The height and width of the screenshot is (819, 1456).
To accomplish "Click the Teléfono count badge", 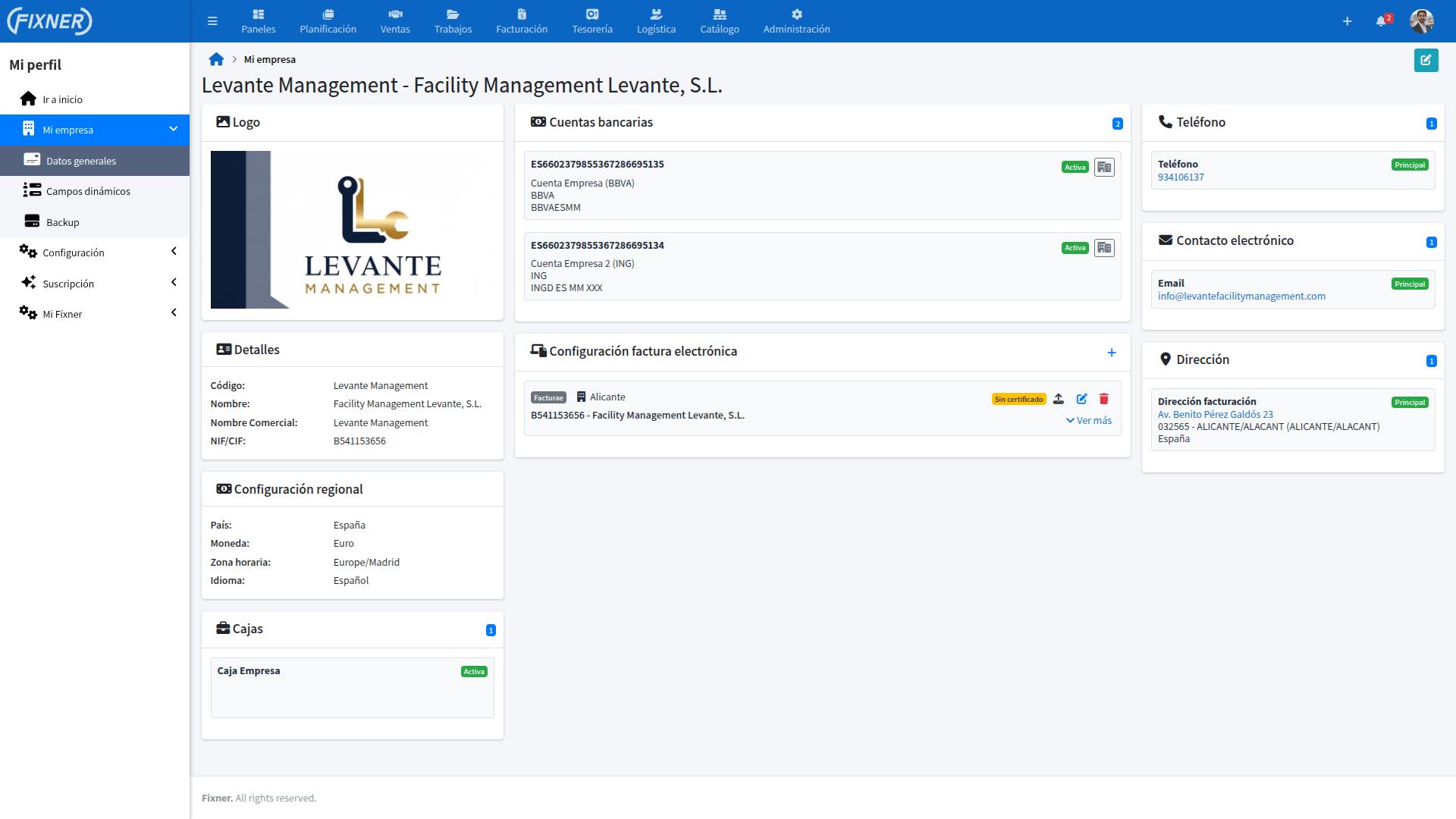I will 1431,124.
